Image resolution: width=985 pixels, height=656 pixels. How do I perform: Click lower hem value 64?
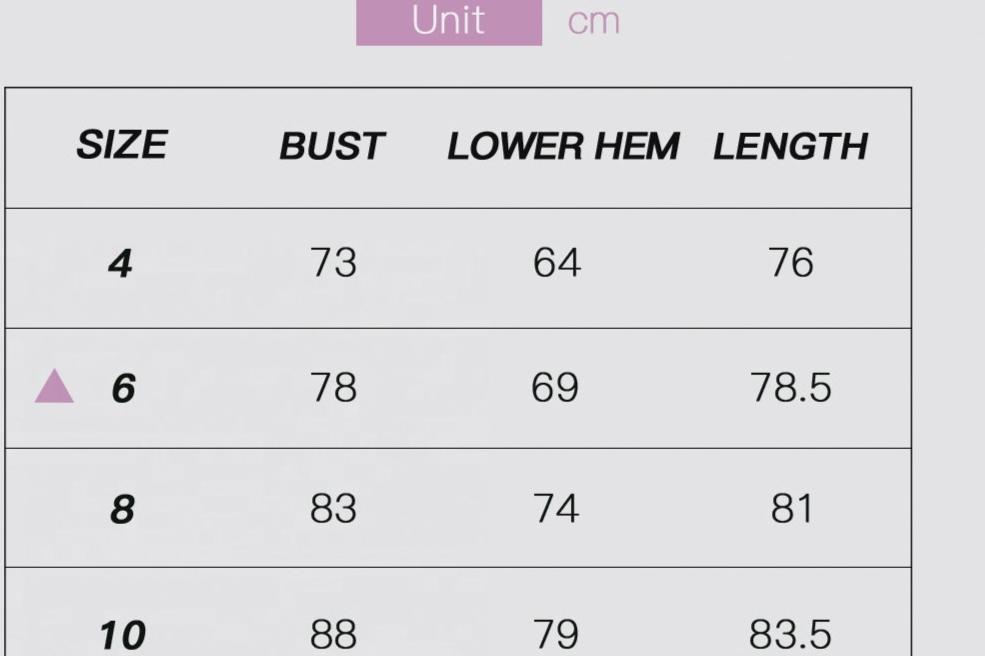tap(556, 263)
